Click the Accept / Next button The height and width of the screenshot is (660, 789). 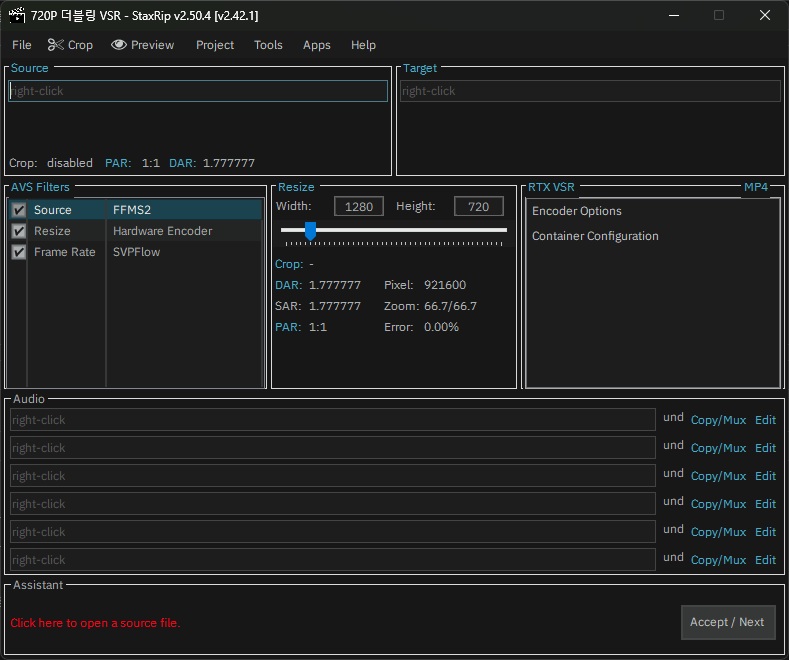point(728,622)
